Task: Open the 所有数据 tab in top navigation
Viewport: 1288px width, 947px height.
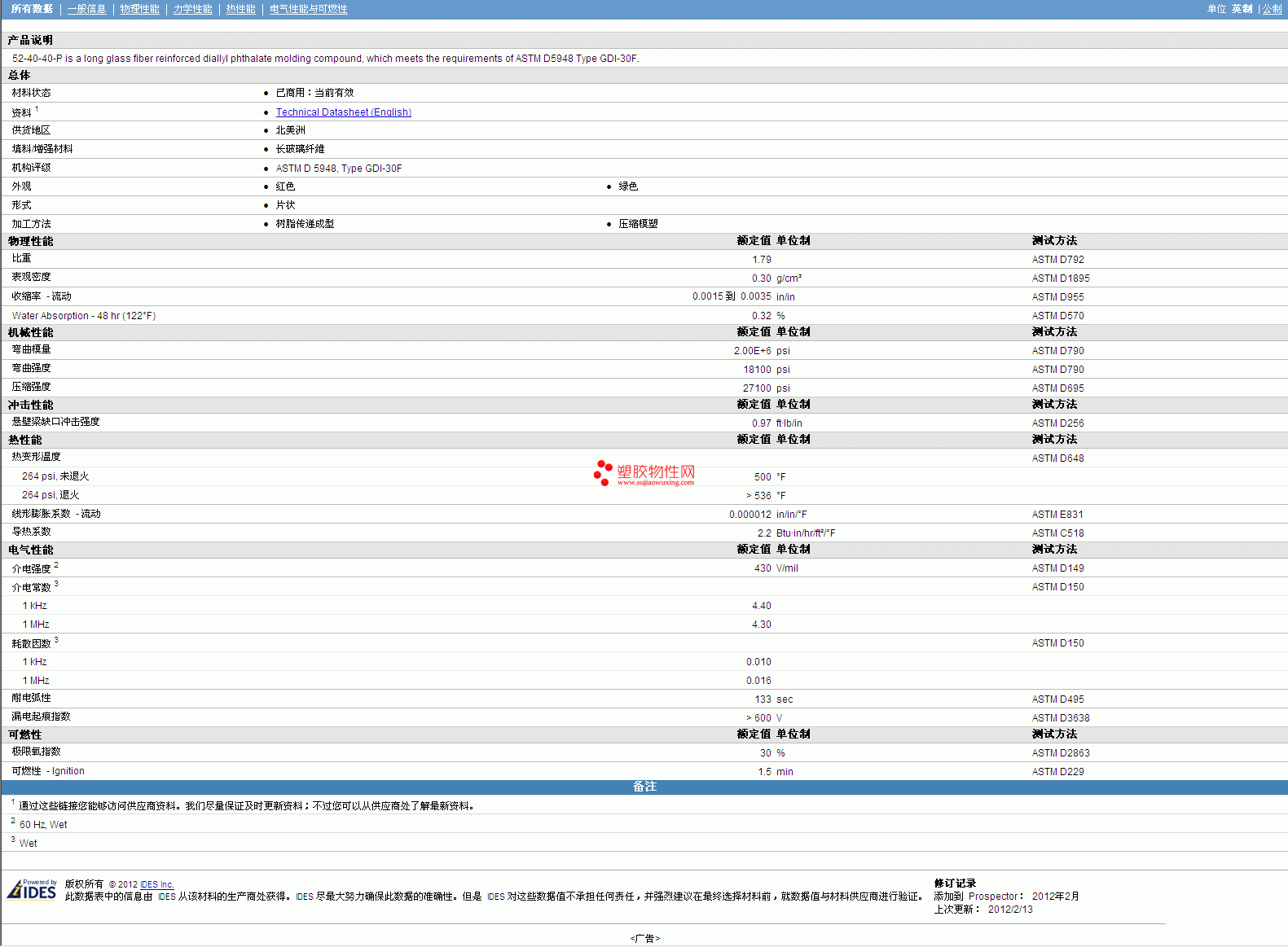Action: point(32,9)
